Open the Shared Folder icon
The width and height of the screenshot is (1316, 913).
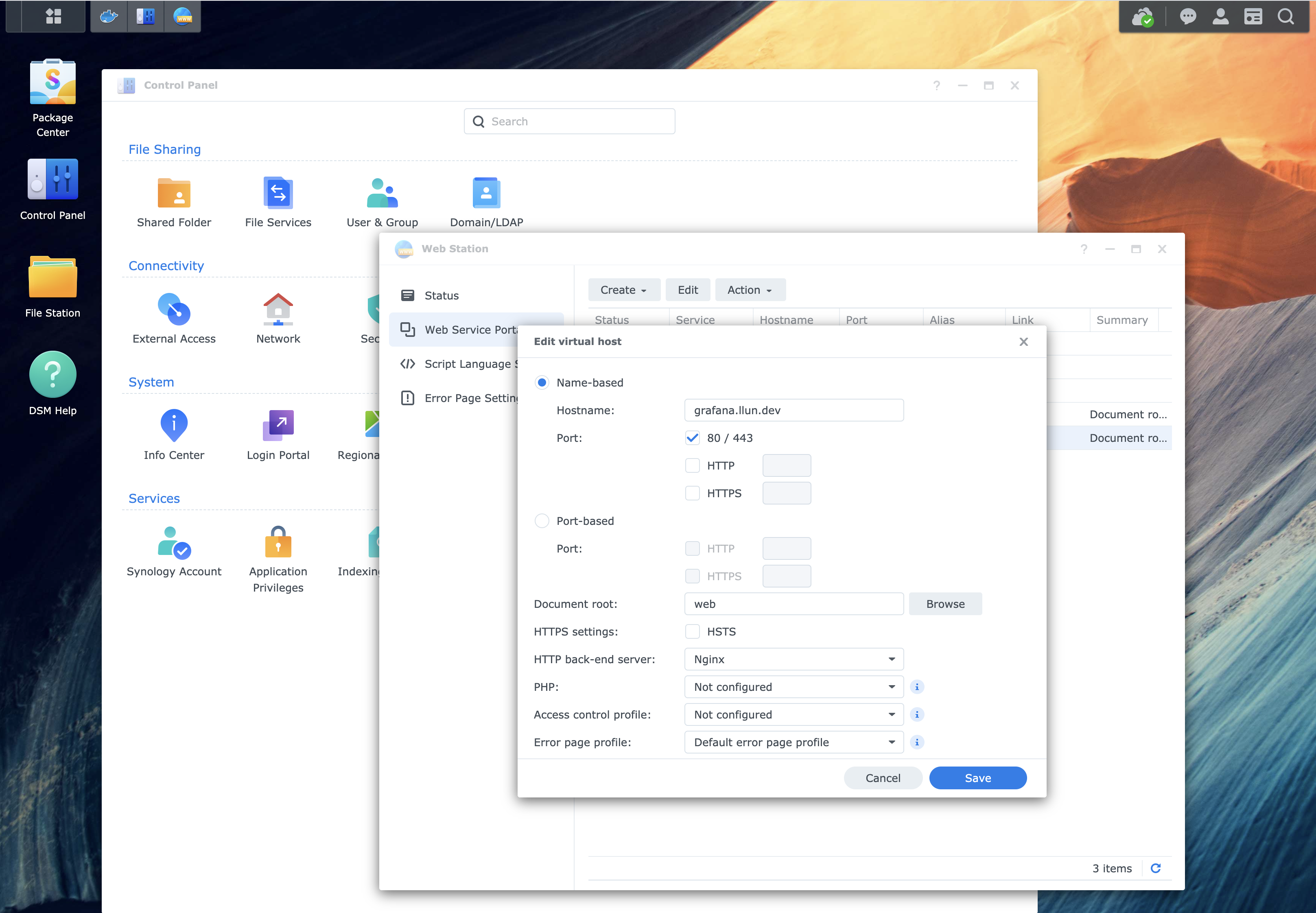click(174, 193)
